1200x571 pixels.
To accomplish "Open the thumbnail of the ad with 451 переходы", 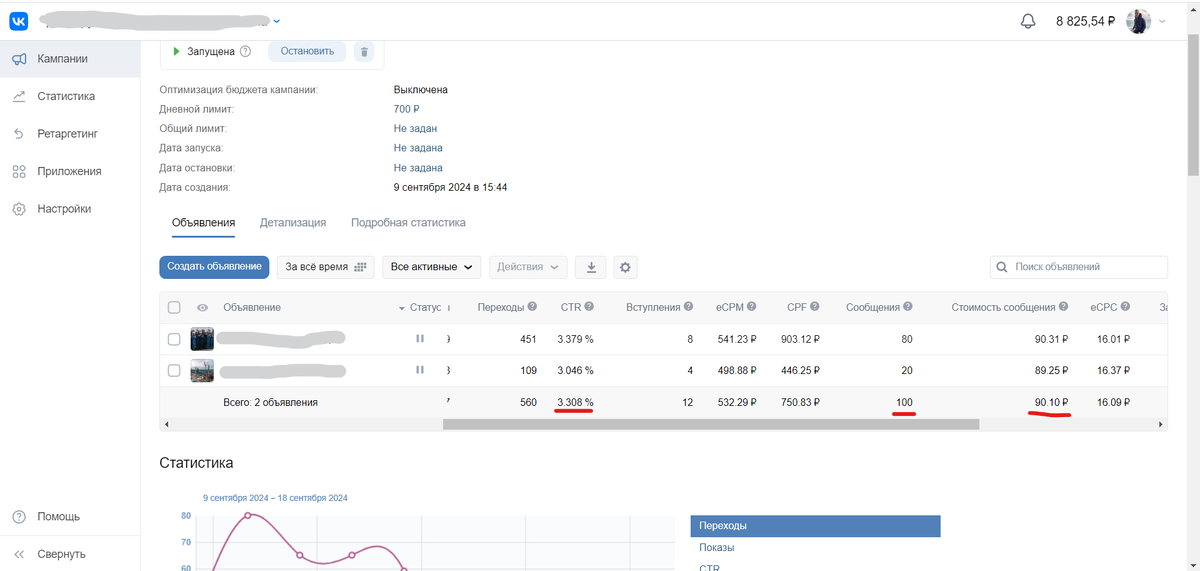I will pyautogui.click(x=202, y=340).
